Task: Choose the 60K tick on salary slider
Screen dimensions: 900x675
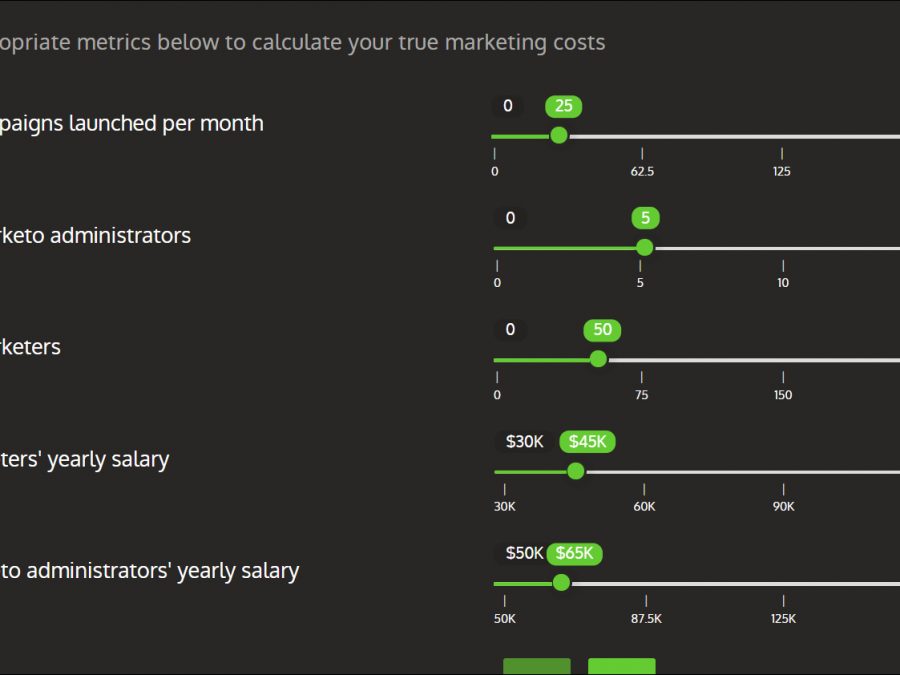Action: pos(644,473)
